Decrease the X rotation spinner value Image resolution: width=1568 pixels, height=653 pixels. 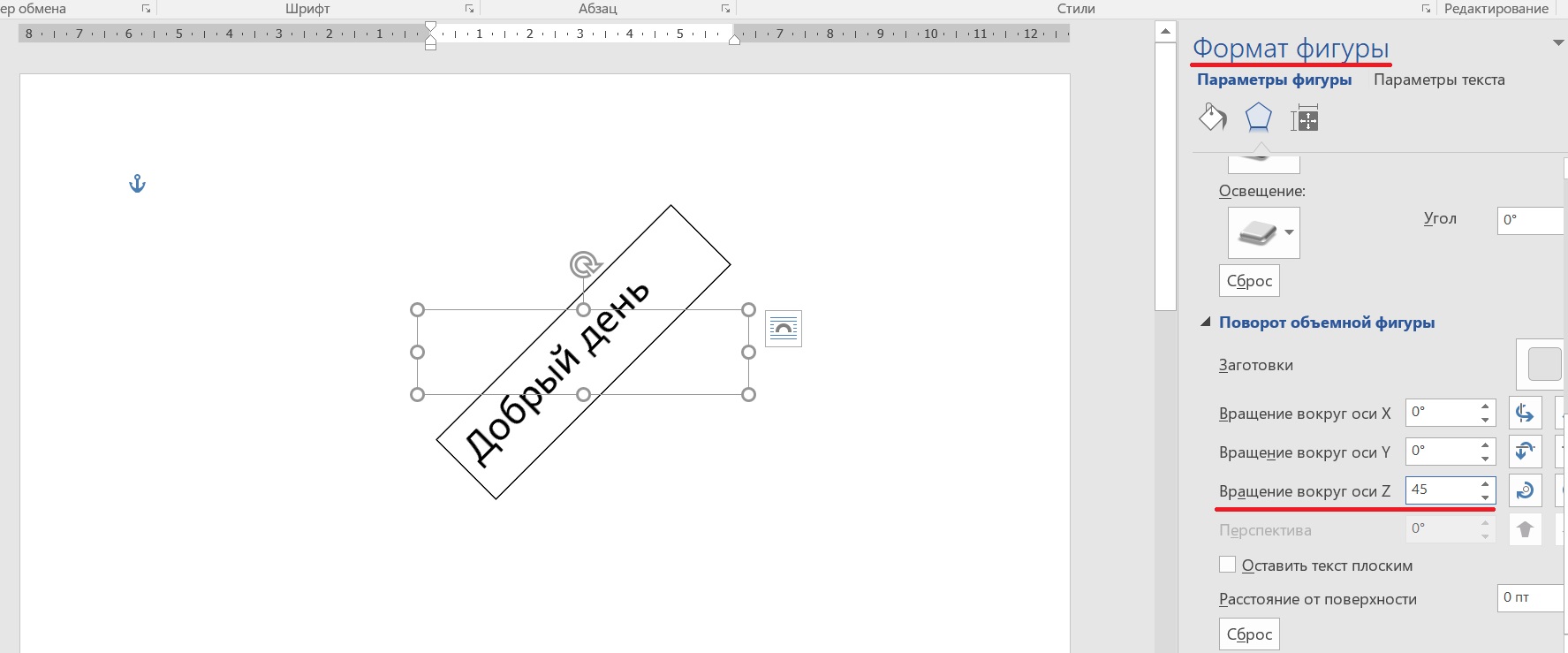coord(1486,420)
